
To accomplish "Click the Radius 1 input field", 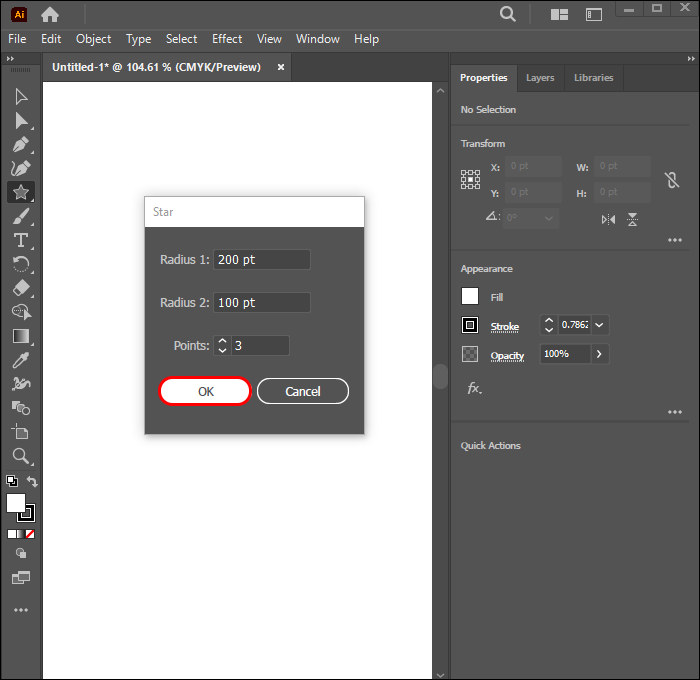I will pyautogui.click(x=261, y=260).
